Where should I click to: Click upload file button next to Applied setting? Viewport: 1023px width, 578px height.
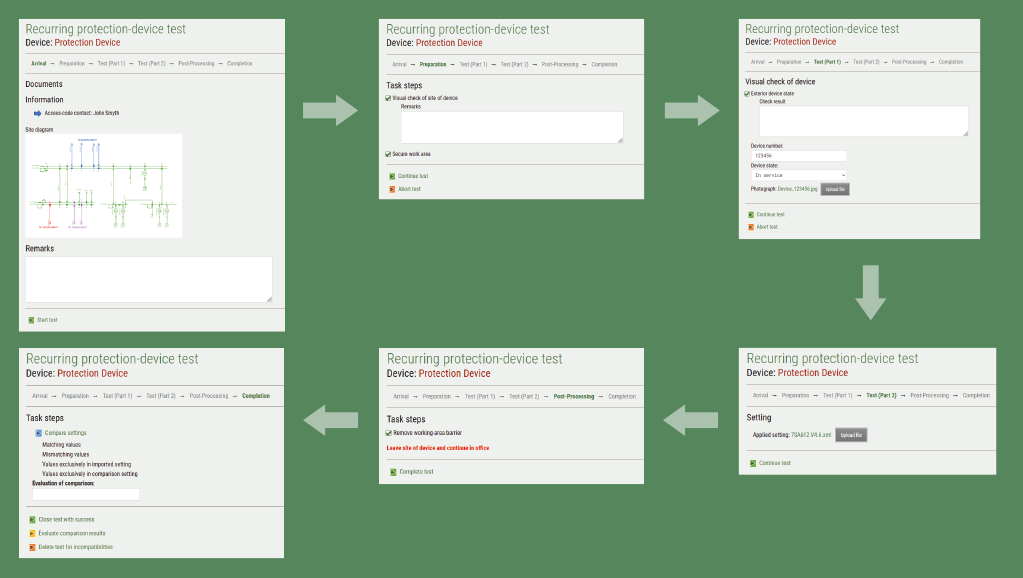pyautogui.click(x=850, y=435)
